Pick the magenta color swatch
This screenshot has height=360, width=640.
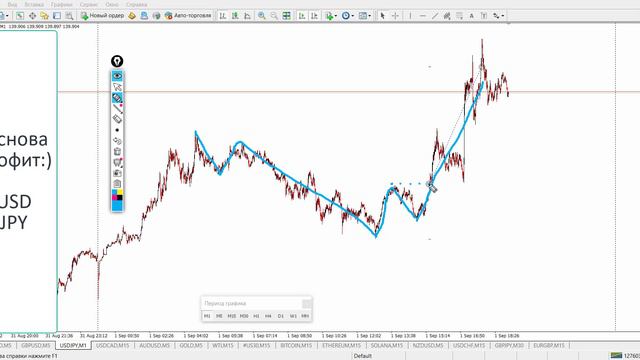(115, 198)
